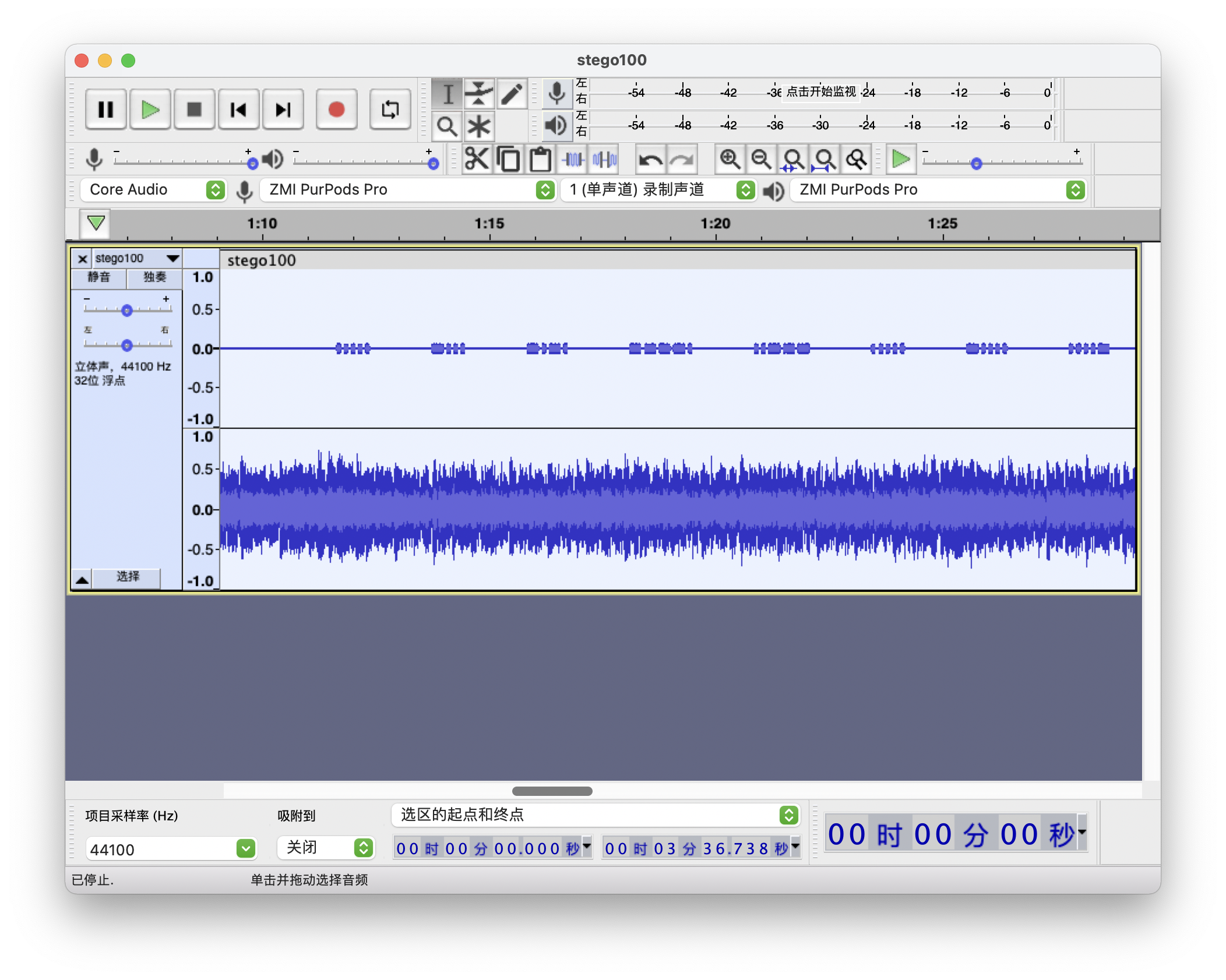Click the playback speed slider handle
The height and width of the screenshot is (980, 1226).
point(977,164)
